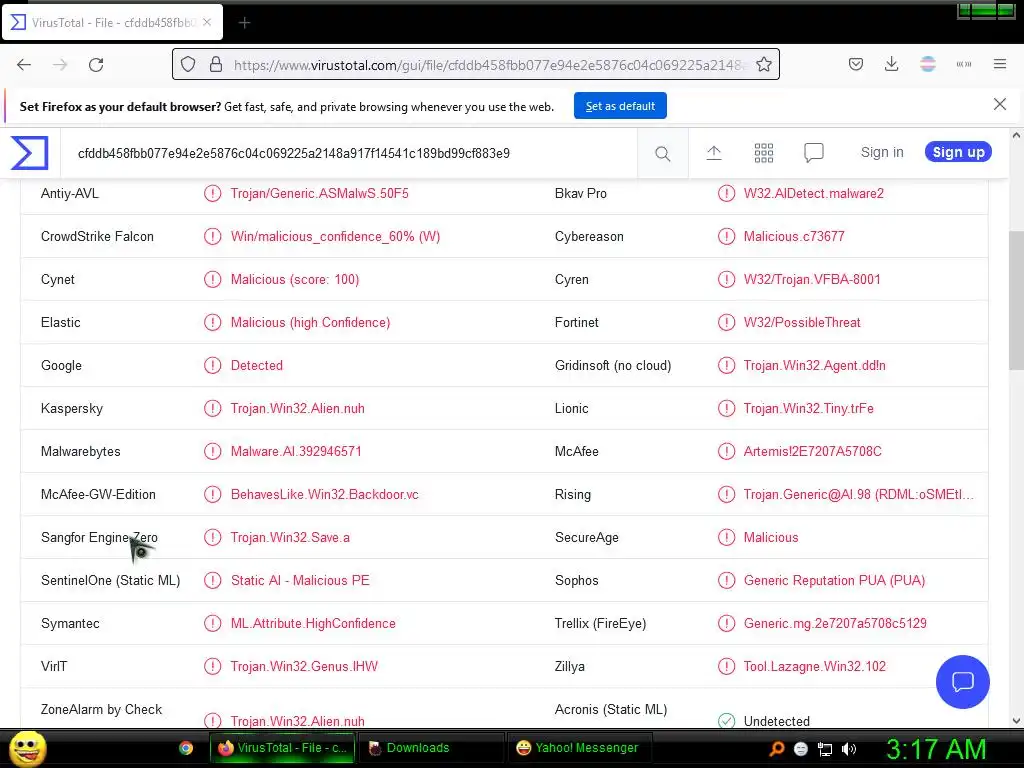This screenshot has width=1024, height=768.
Task: Click the Set as default button
Action: coord(620,106)
